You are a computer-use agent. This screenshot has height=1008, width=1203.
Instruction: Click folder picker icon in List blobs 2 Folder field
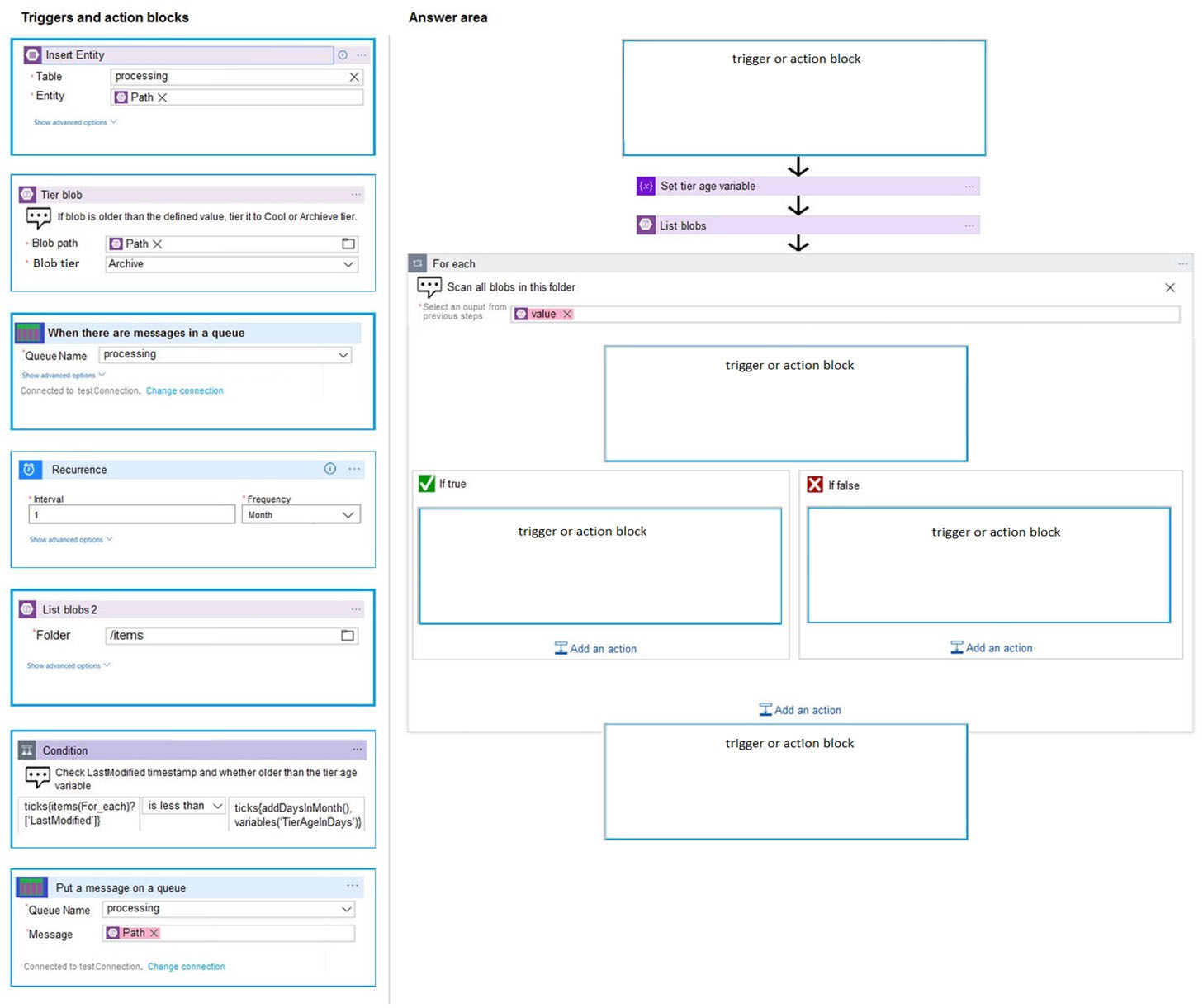pyautogui.click(x=348, y=635)
